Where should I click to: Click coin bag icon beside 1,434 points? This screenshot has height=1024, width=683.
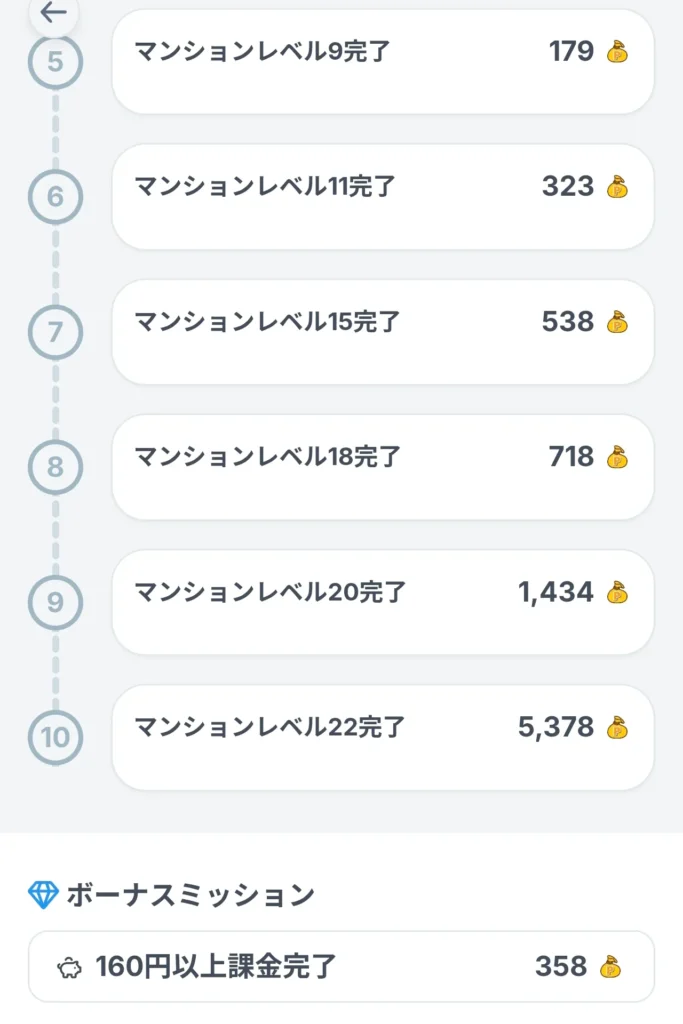pos(617,592)
